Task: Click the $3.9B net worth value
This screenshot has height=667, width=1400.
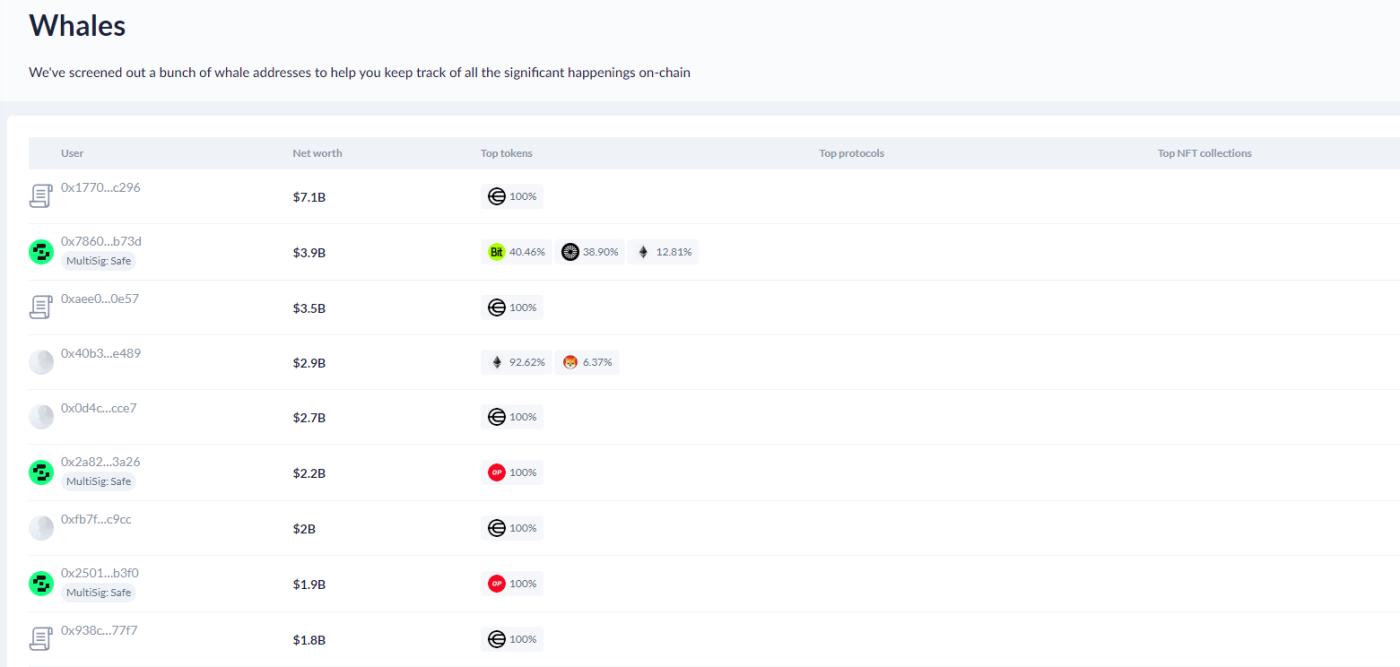Action: [309, 253]
